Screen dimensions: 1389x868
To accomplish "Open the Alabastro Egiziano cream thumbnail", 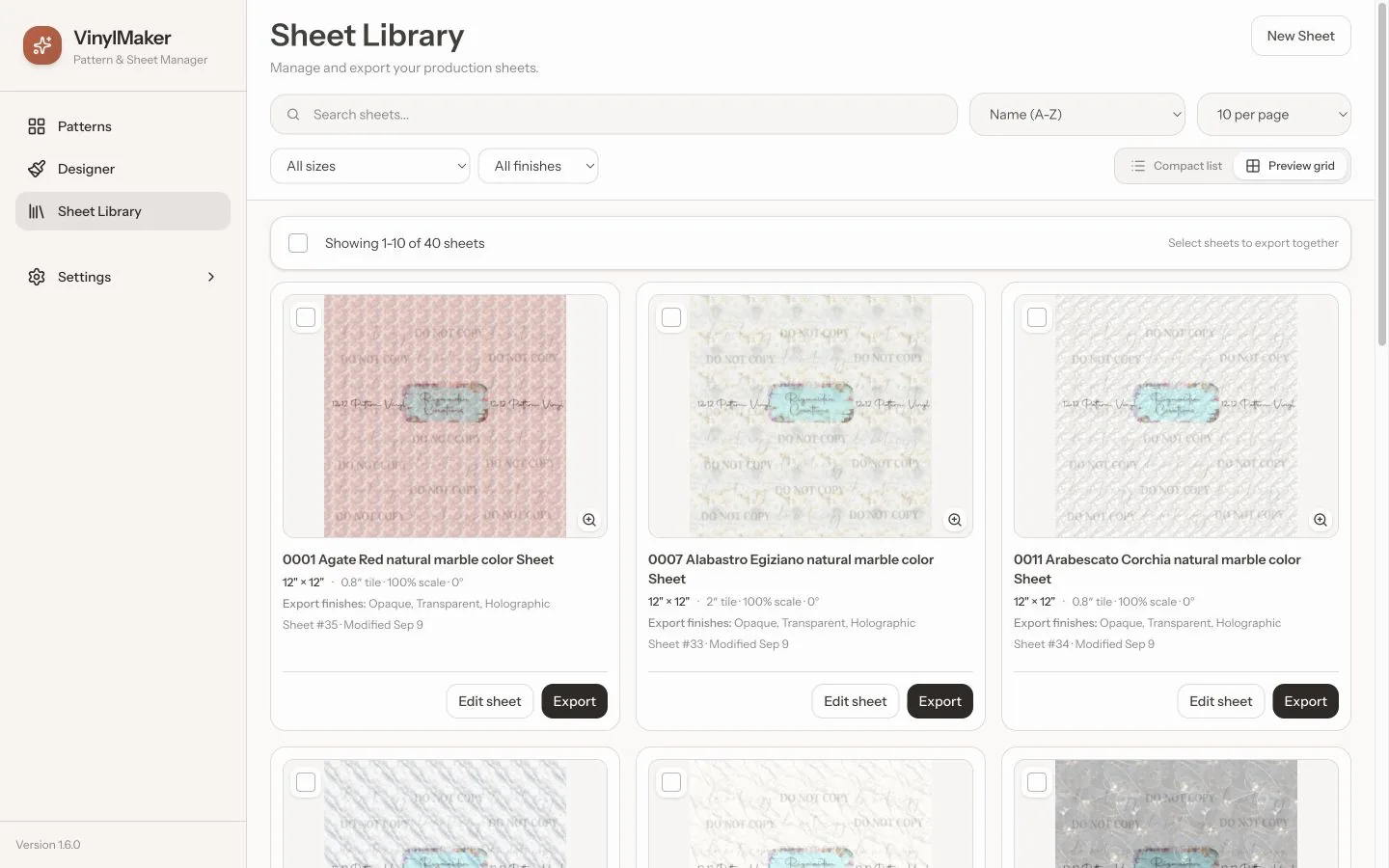I will [x=810, y=416].
